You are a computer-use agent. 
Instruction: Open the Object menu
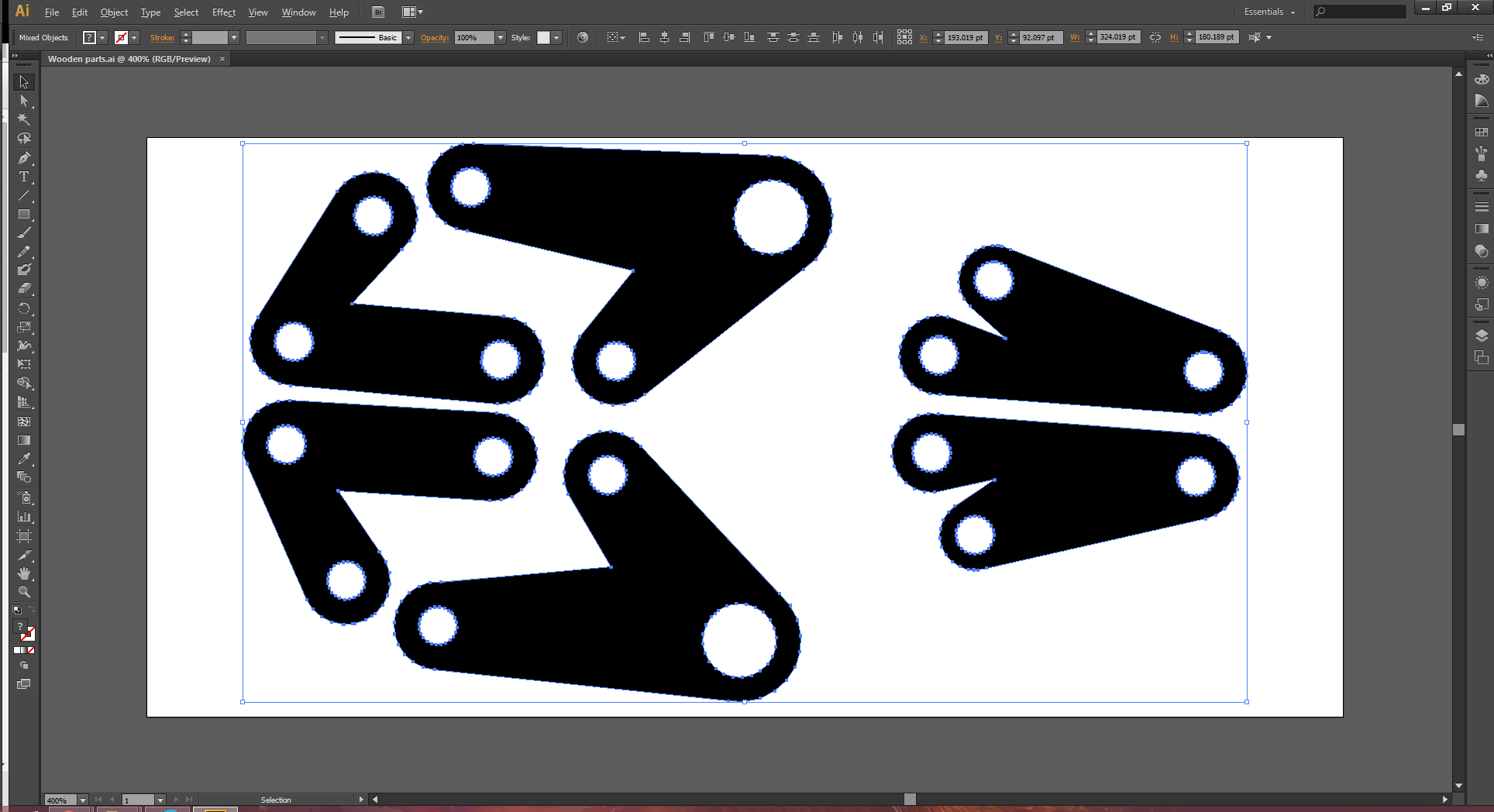[114, 12]
